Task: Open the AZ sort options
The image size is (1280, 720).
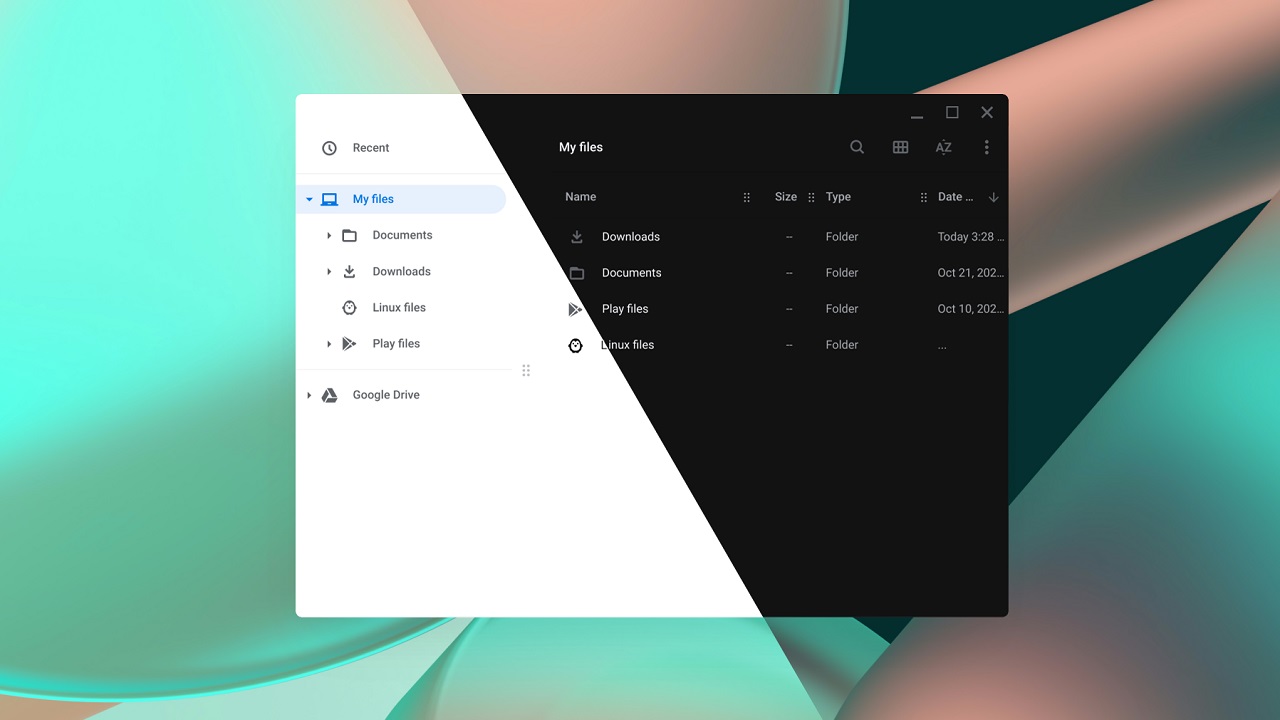Action: (x=943, y=147)
